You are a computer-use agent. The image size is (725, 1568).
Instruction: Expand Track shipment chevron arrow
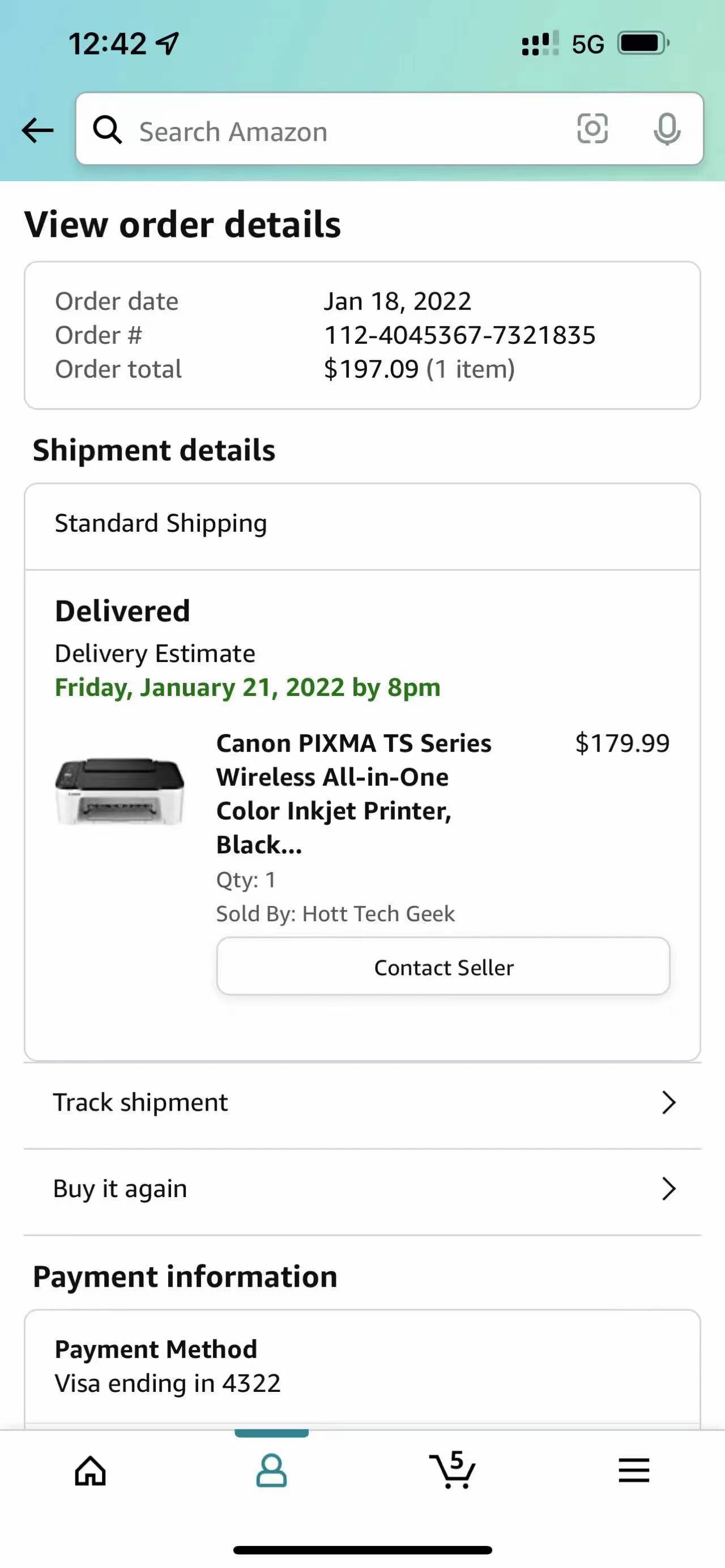point(668,1103)
